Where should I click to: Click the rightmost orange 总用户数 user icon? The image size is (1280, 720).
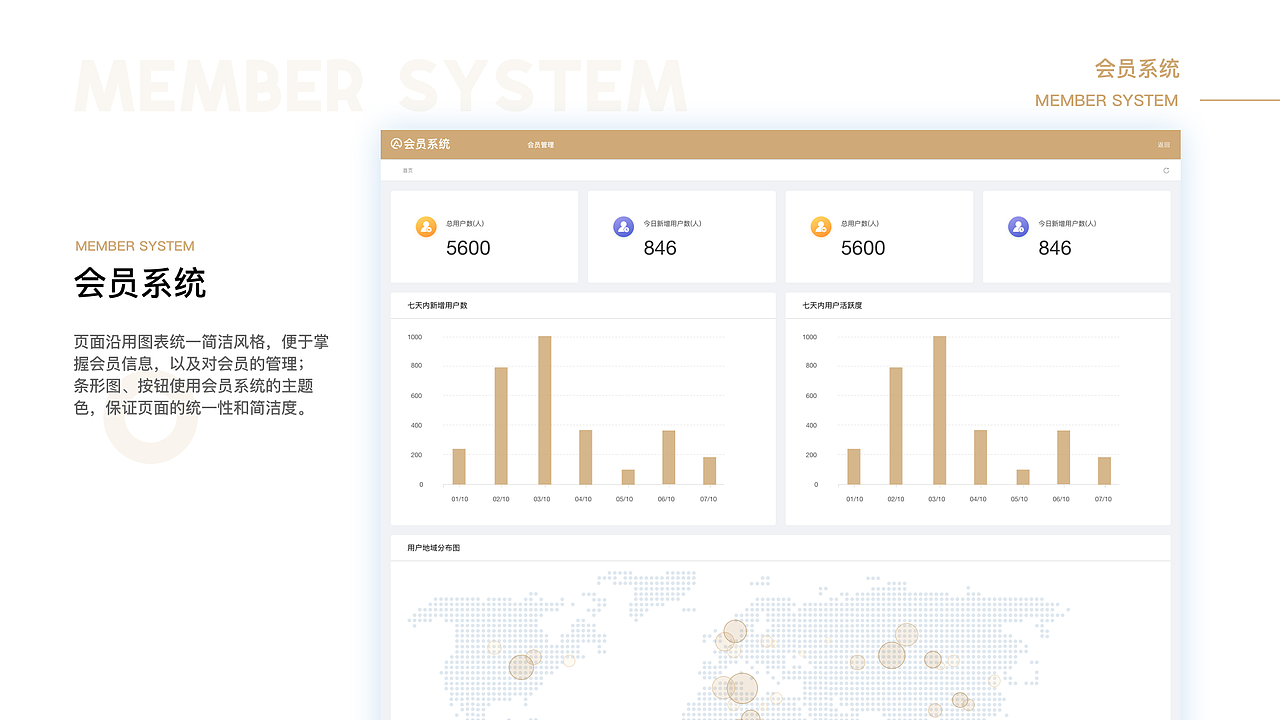point(821,227)
